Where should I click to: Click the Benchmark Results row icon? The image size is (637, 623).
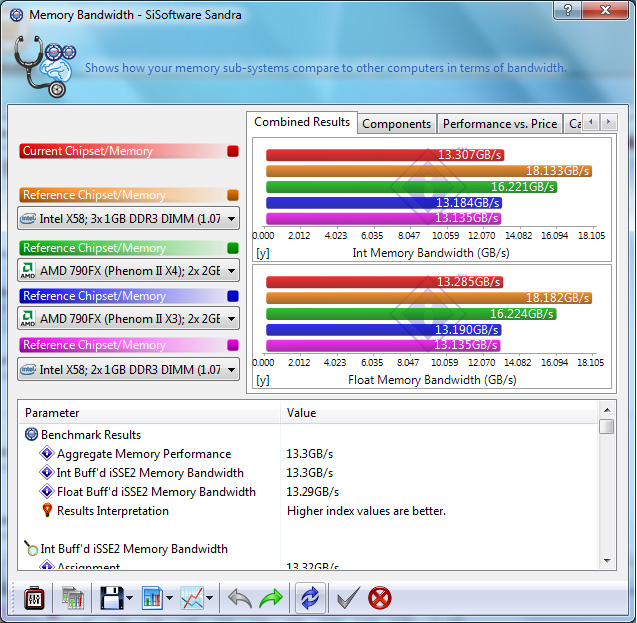pos(31,434)
